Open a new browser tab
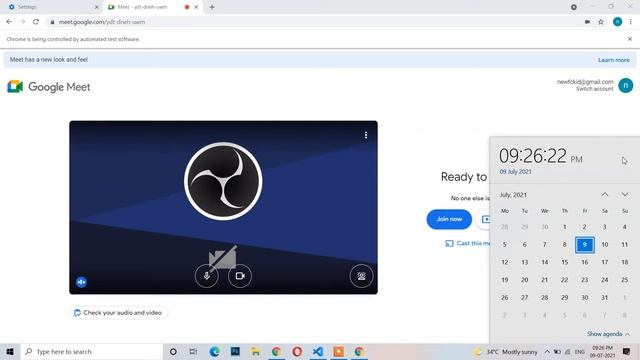The width and height of the screenshot is (640, 360). point(212,7)
